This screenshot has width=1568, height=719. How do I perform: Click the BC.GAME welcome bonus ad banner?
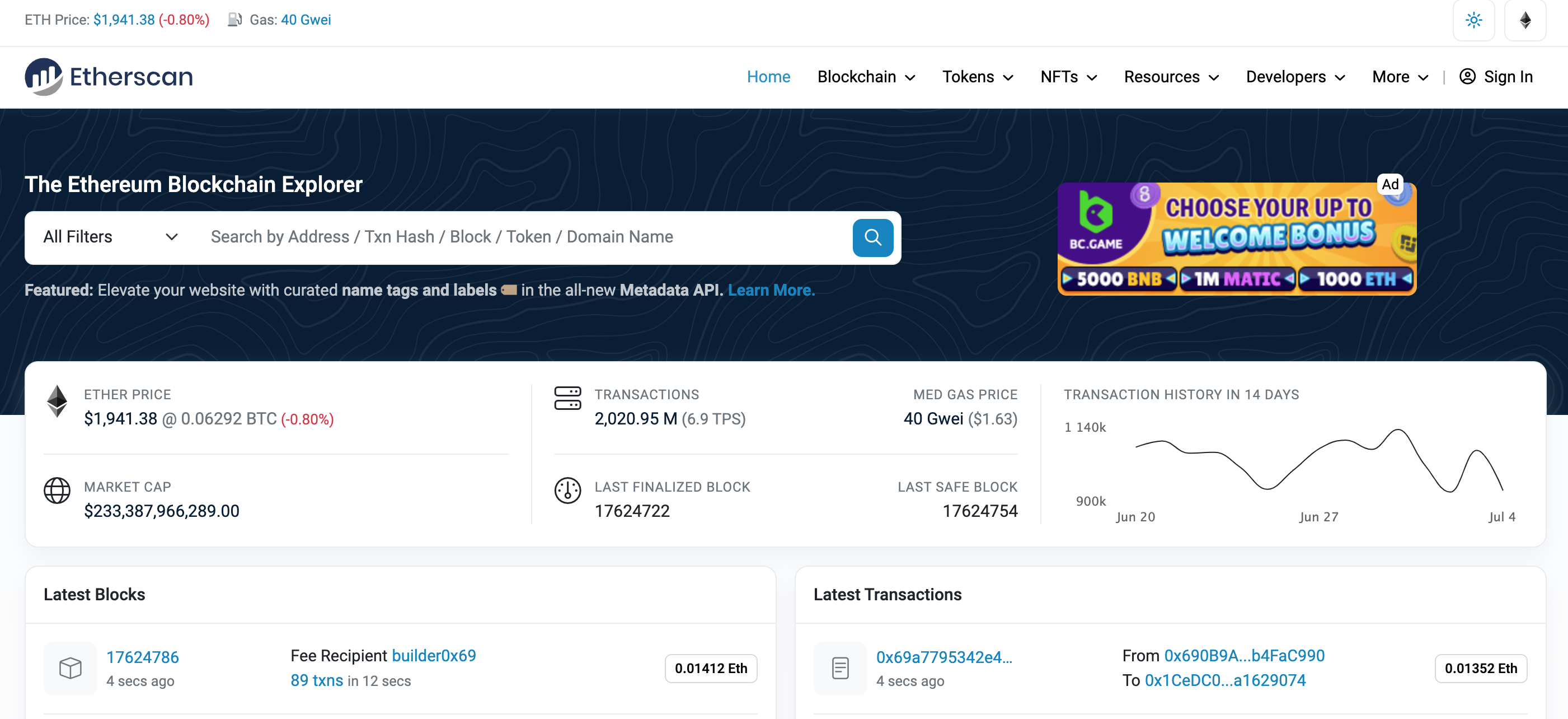click(x=1236, y=239)
